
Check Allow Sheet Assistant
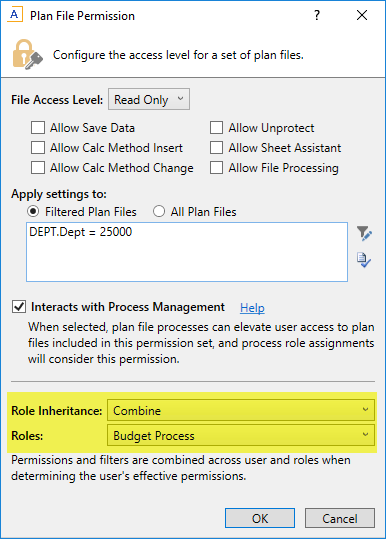[217, 148]
